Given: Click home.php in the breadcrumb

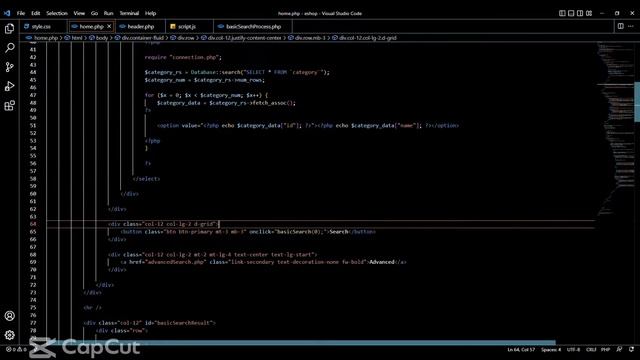Looking at the screenshot, I should click(46, 38).
